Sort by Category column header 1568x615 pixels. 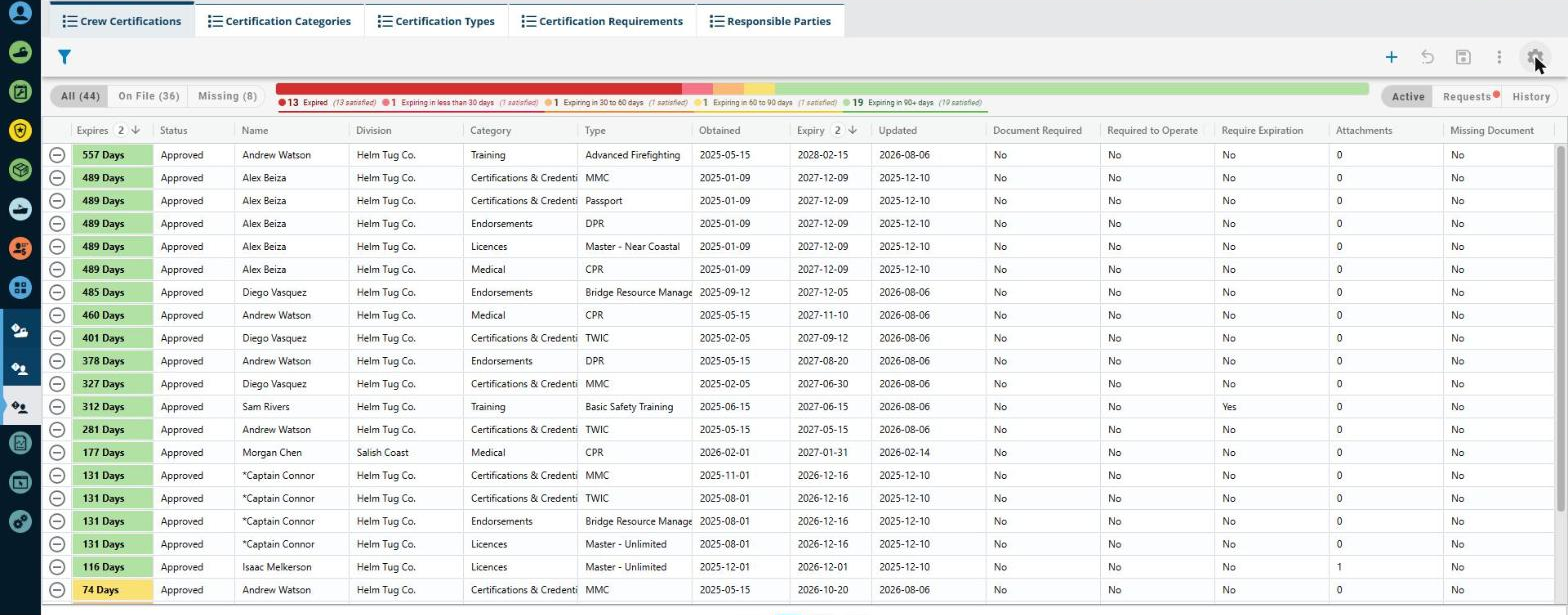click(x=491, y=130)
